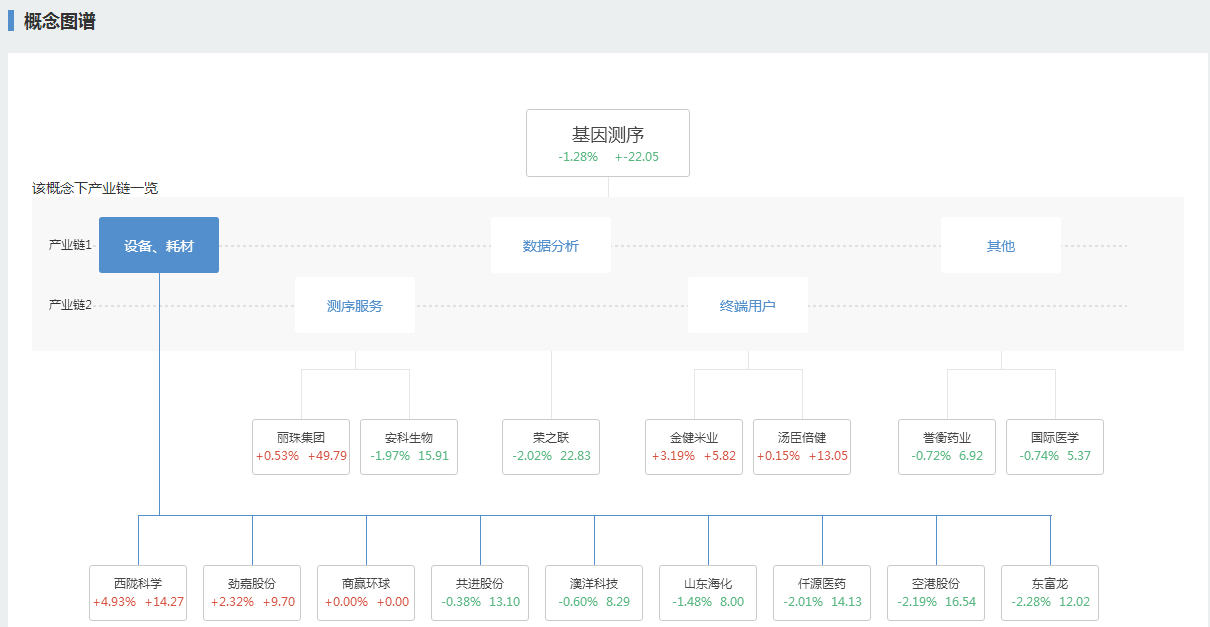Open the 空港股份 stock card
1210x627 pixels.
936,593
